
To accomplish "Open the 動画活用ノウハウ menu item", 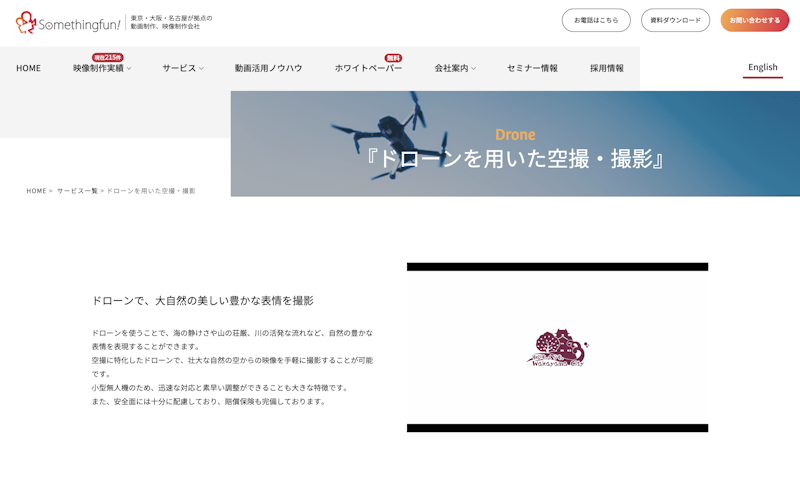I will 268,68.
